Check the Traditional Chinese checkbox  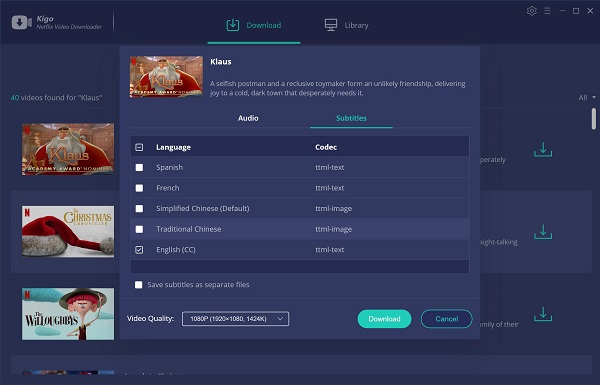point(139,229)
